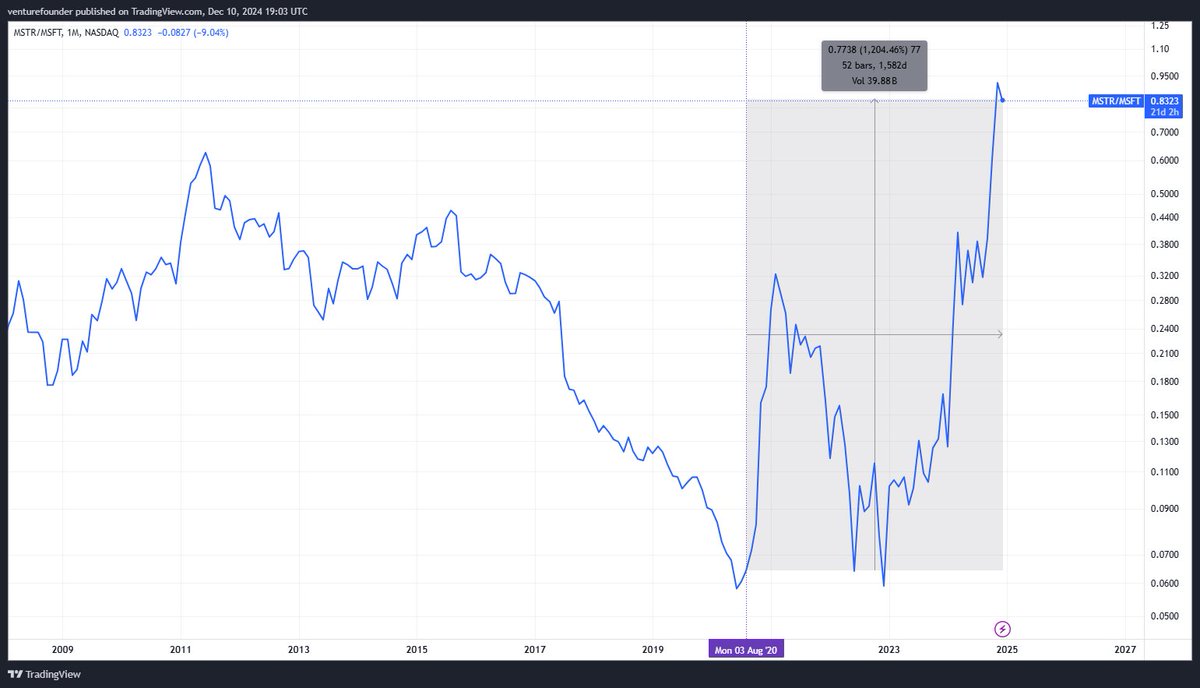Click the 2017 label on the time axis
Image resolution: width=1200 pixels, height=688 pixels.
534,649
